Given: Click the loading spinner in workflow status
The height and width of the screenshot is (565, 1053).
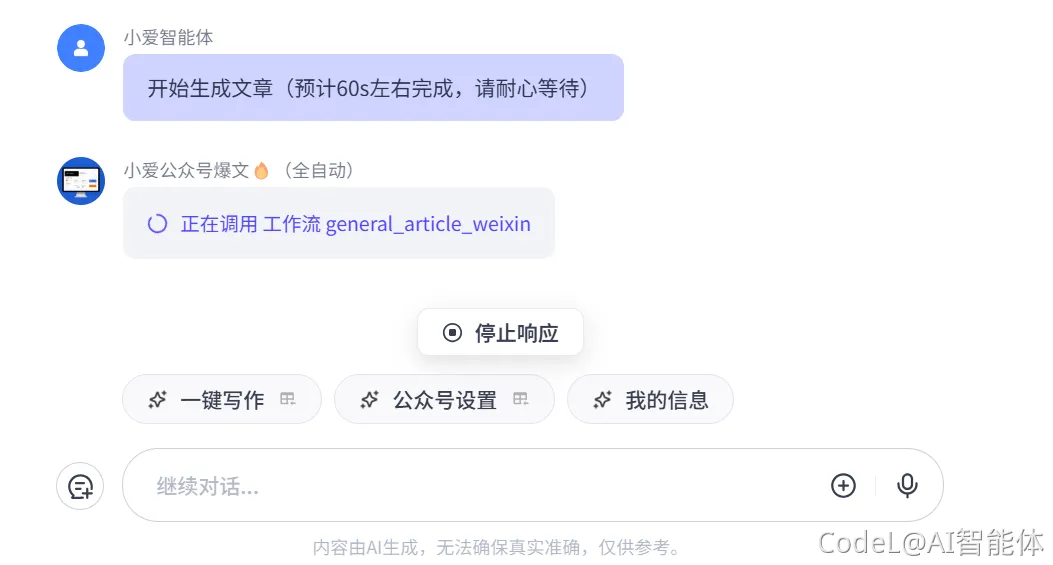Looking at the screenshot, I should click(x=157, y=224).
